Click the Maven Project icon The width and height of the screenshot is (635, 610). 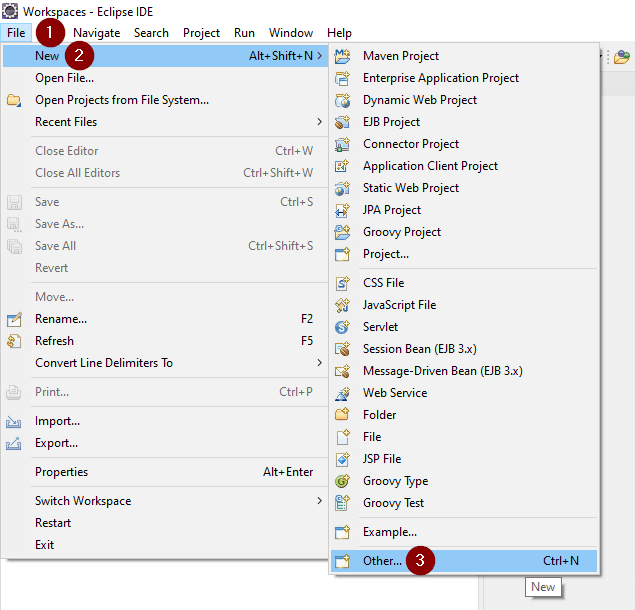pos(343,56)
